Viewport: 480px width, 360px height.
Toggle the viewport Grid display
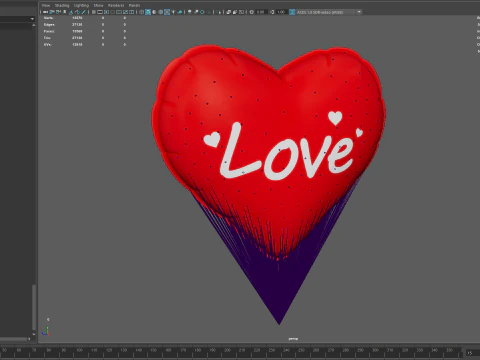point(93,12)
